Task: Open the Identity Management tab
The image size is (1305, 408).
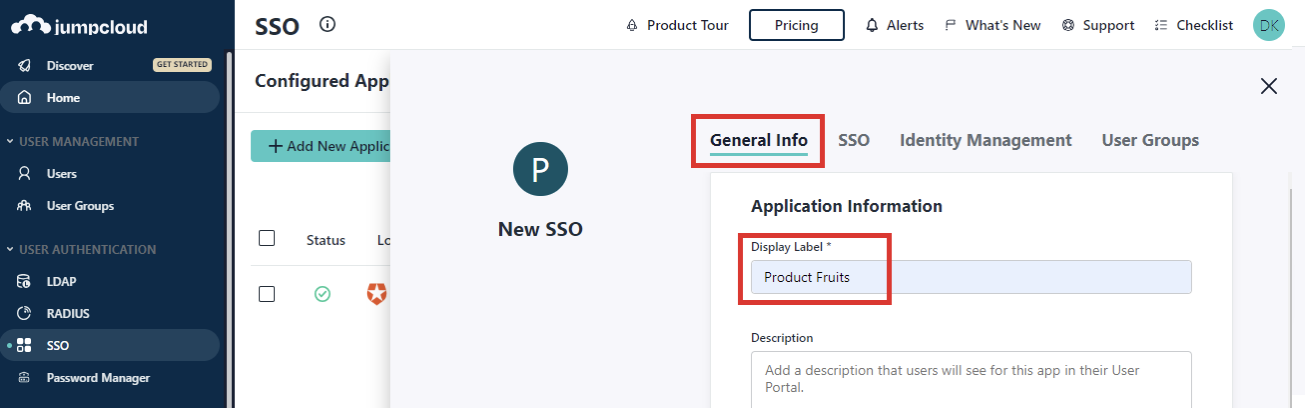Action: tap(986, 141)
